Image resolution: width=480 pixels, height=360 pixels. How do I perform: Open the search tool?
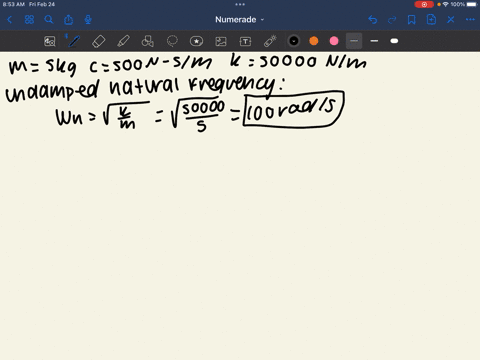point(49,20)
